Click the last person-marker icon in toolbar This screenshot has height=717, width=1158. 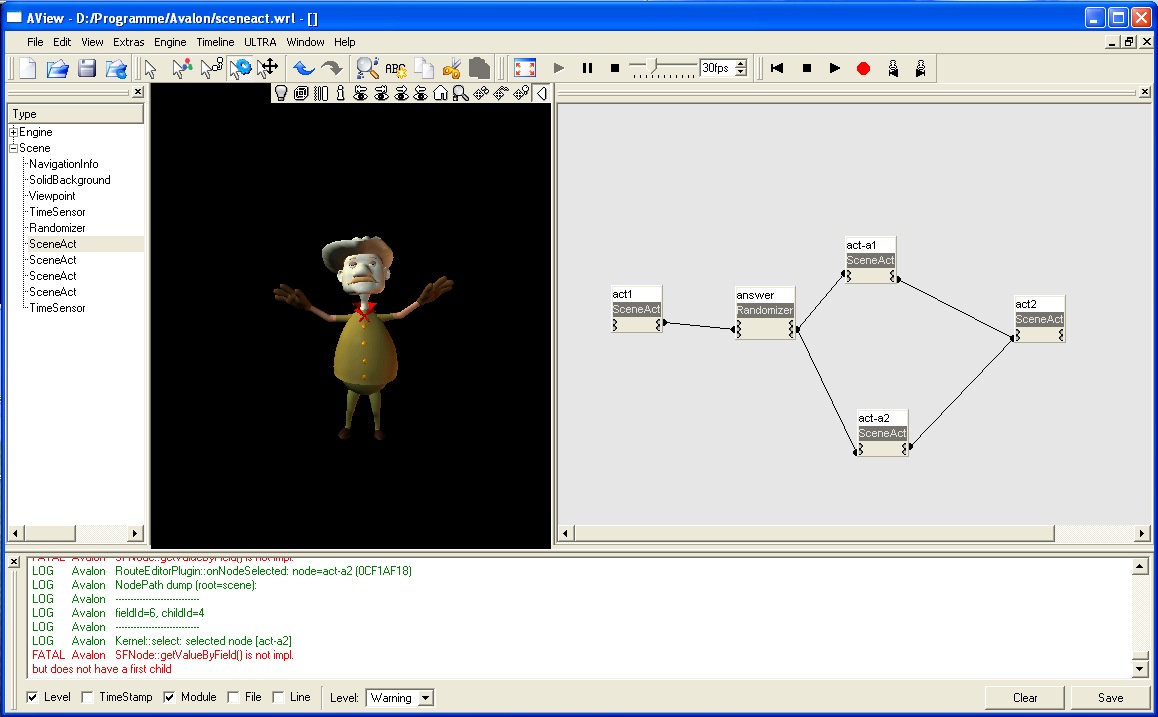921,69
